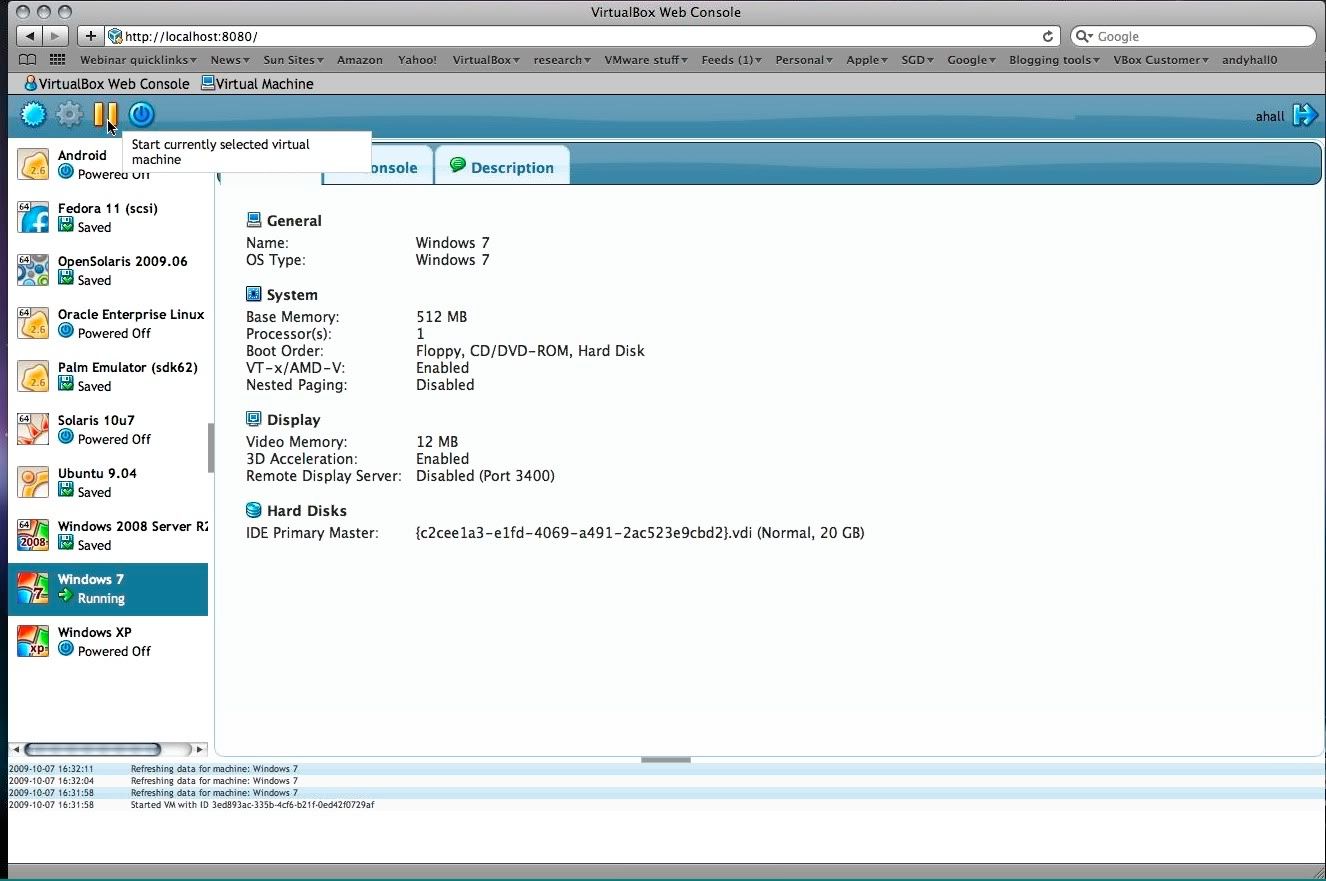Open the Feeds (1) bookmark dropdown

click(x=731, y=60)
